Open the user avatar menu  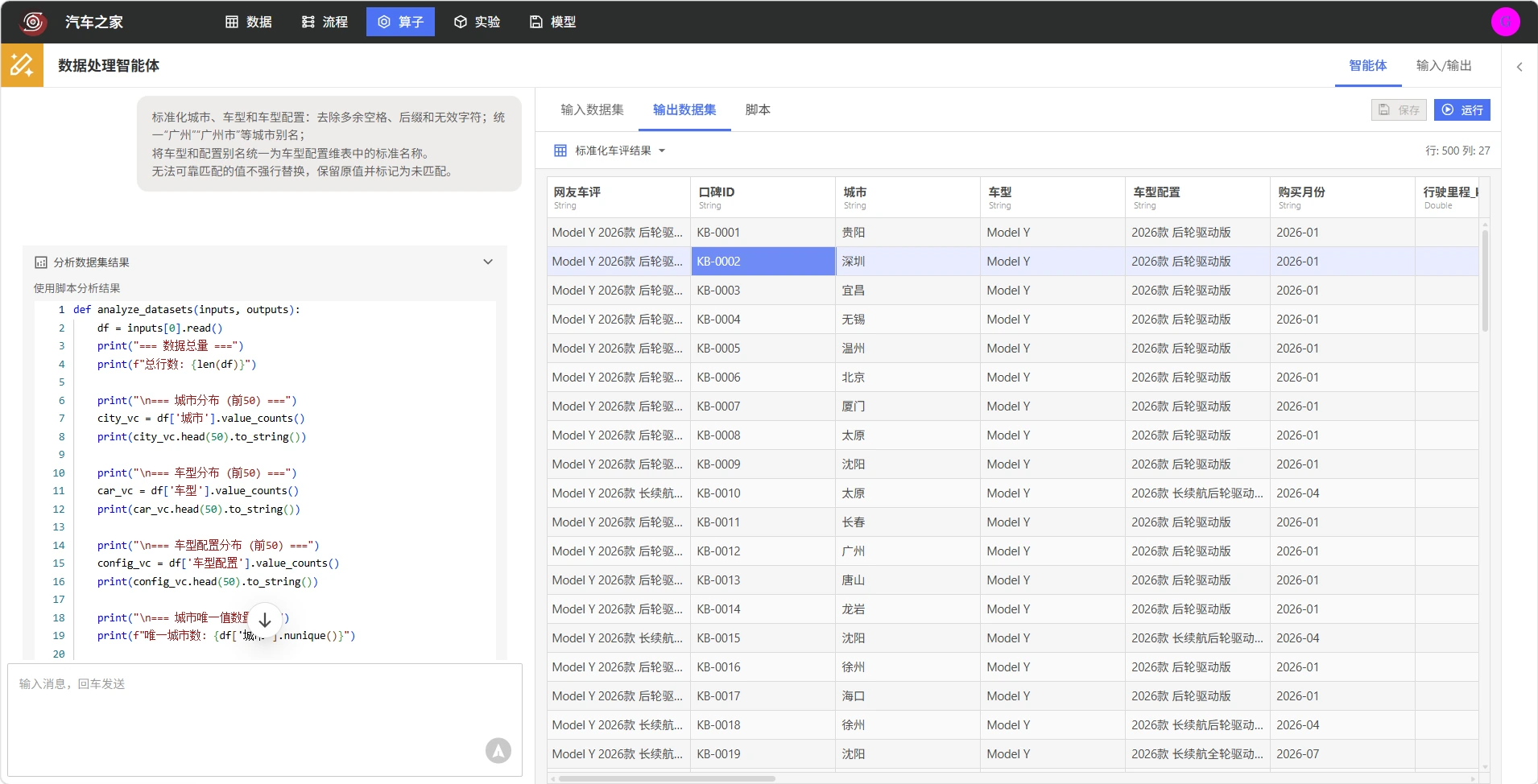(x=1505, y=22)
